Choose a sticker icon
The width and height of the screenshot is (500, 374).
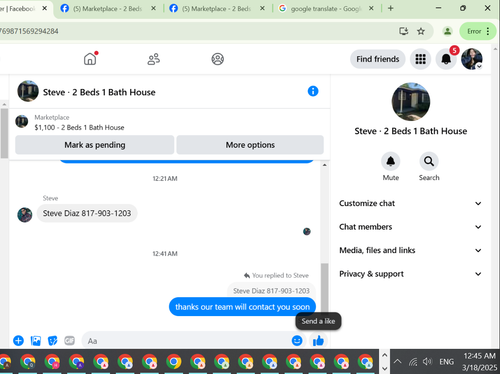(53, 341)
